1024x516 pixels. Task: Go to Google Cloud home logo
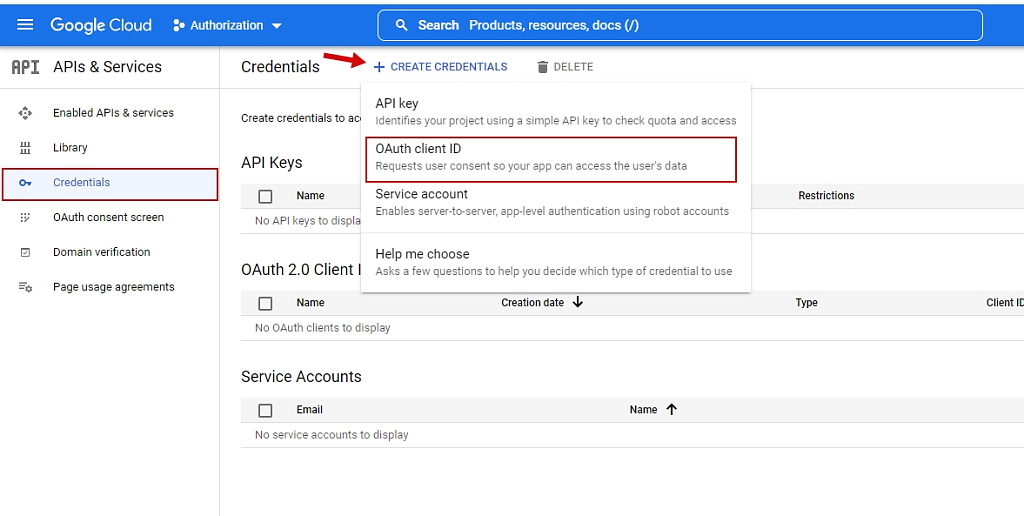[101, 25]
